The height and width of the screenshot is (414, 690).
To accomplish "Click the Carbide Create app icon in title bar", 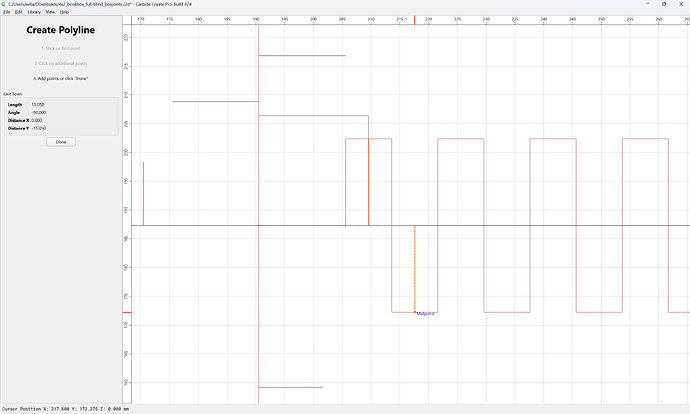I will coord(4,4).
